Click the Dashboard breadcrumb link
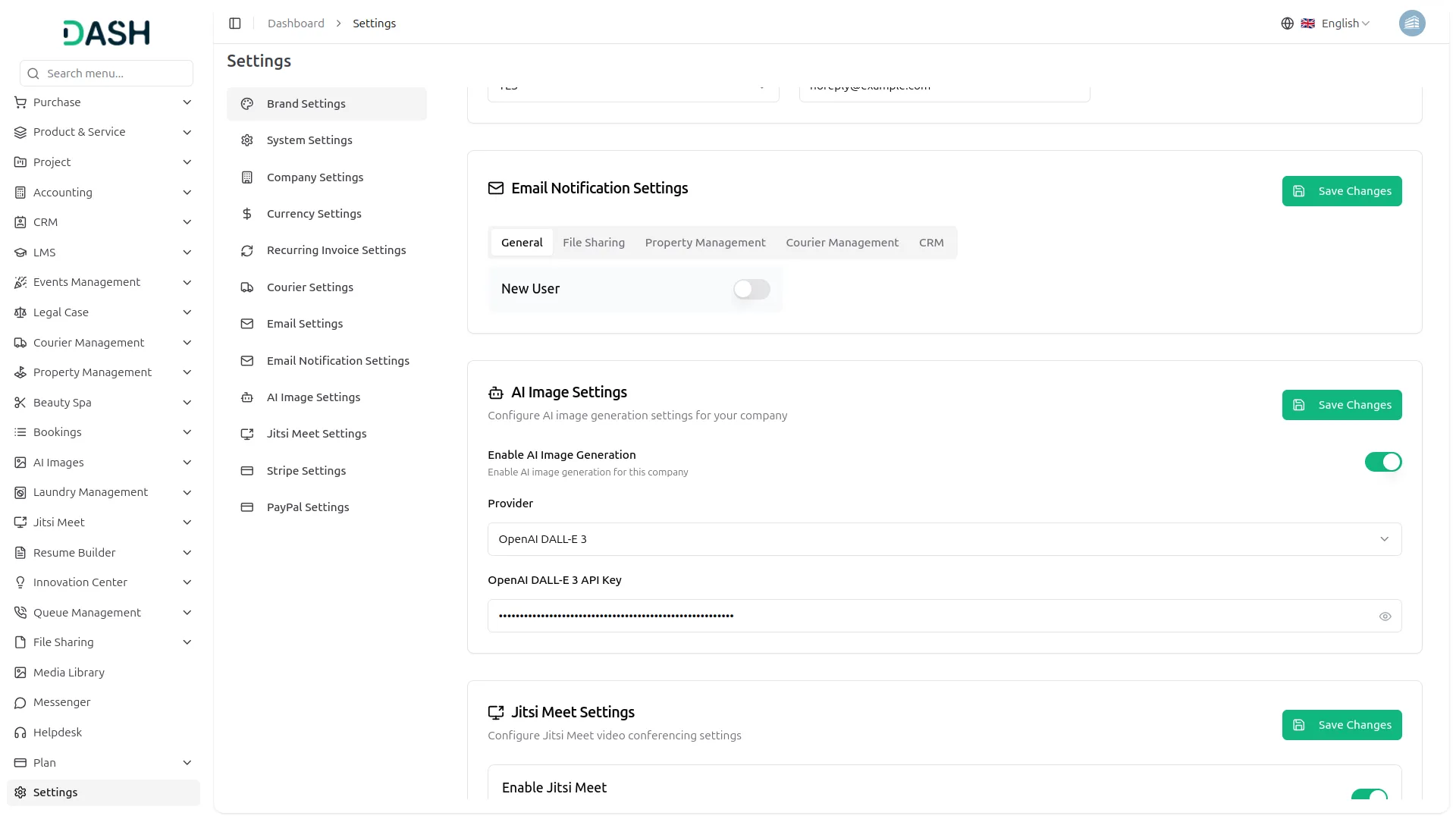This screenshot has width=1456, height=819. point(296,24)
